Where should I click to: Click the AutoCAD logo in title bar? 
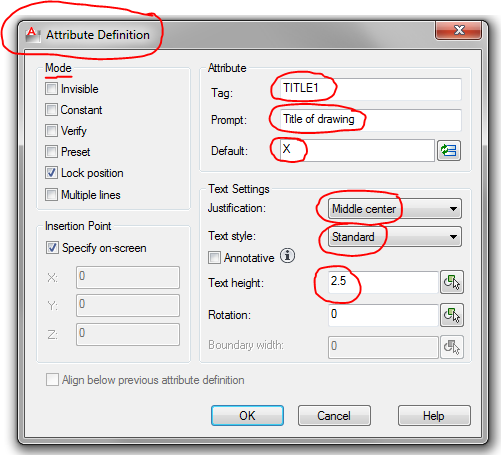coord(33,35)
